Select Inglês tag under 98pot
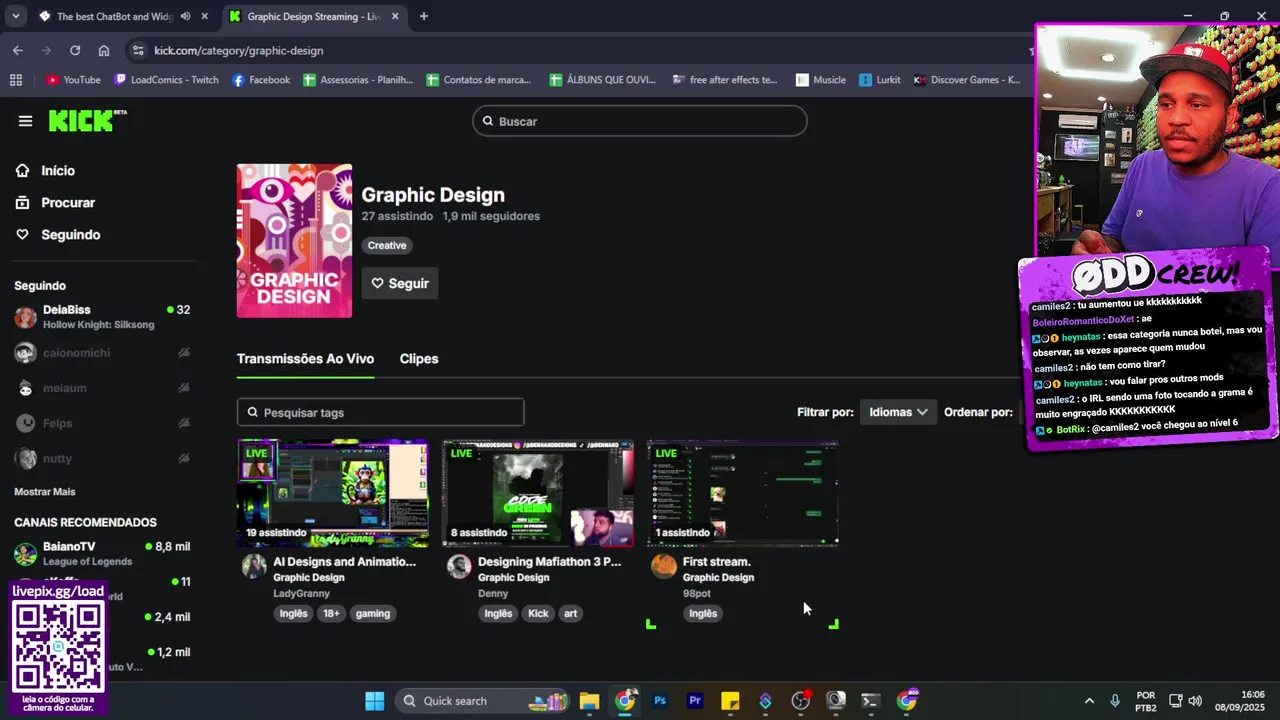The image size is (1280, 720). [x=703, y=614]
